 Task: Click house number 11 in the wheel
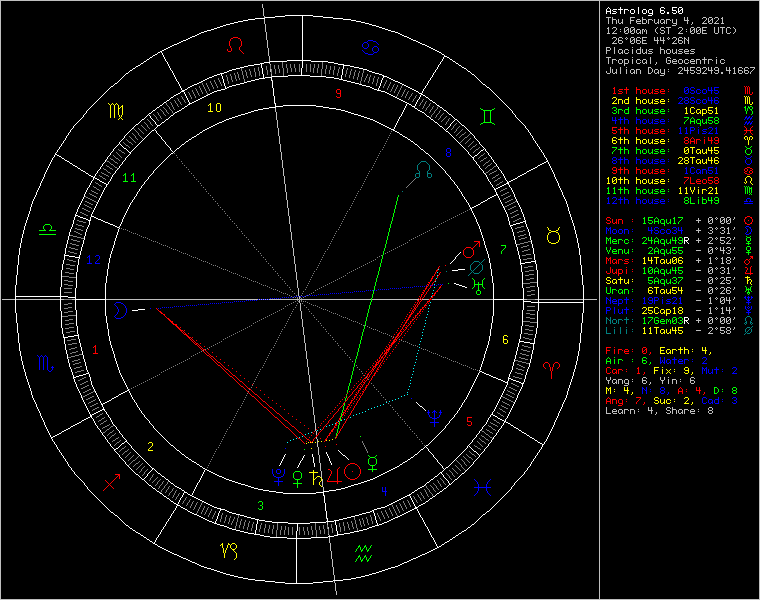click(129, 178)
